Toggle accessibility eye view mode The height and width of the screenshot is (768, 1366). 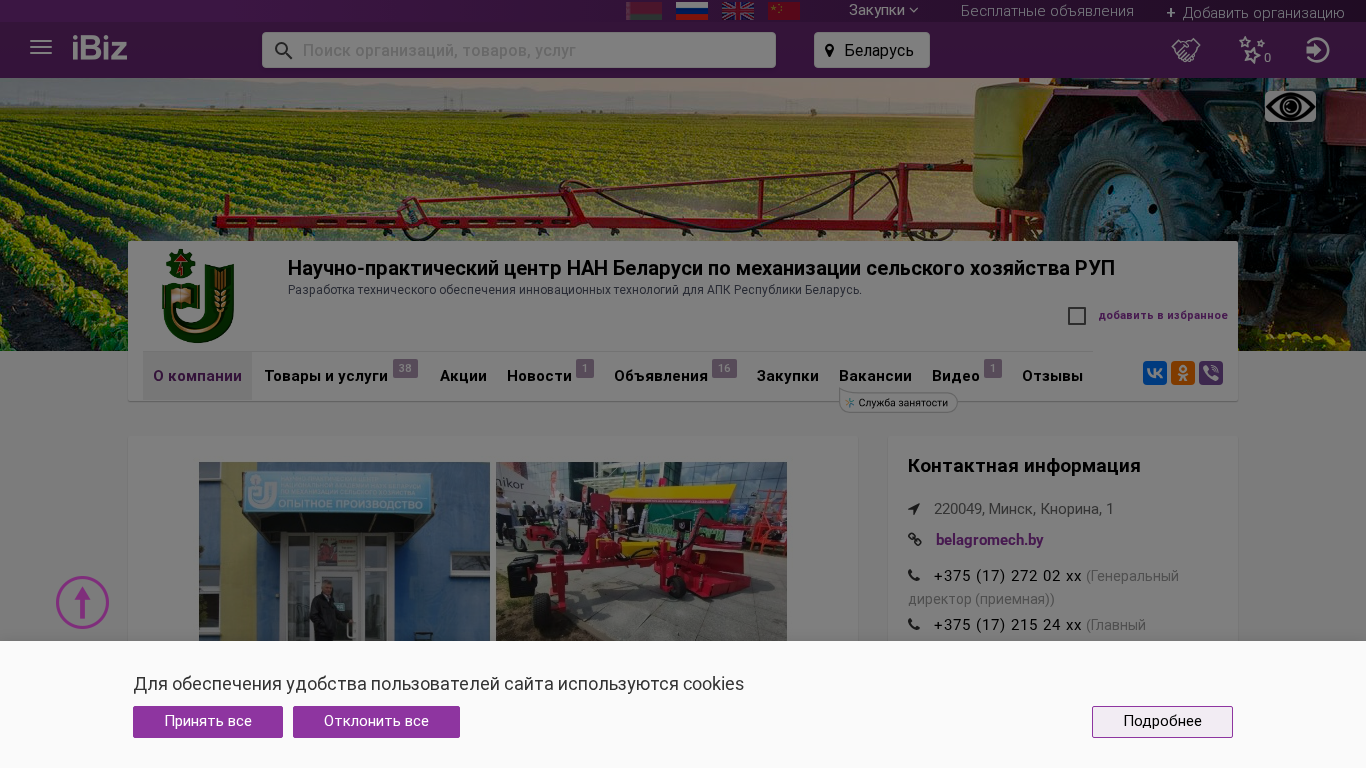coord(1290,107)
